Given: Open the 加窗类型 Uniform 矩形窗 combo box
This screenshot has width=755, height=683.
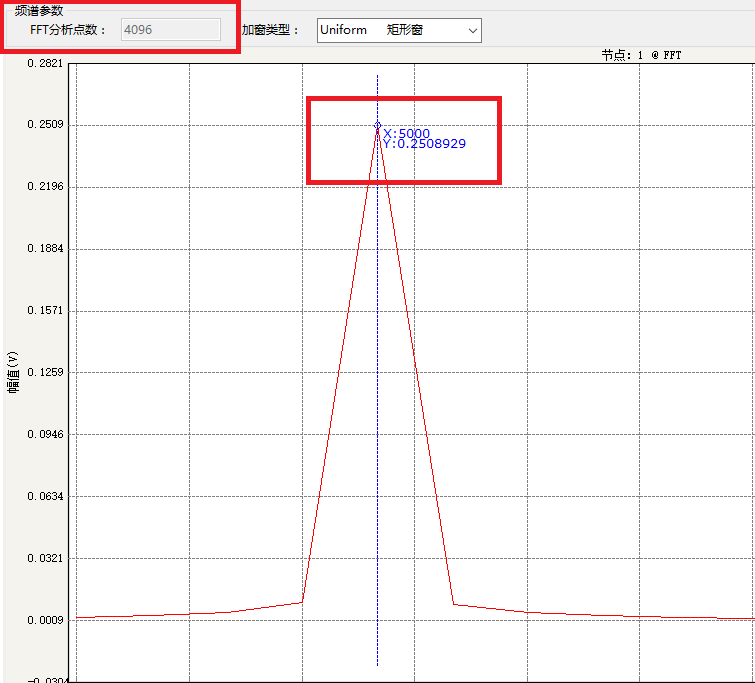Looking at the screenshot, I should [x=399, y=30].
